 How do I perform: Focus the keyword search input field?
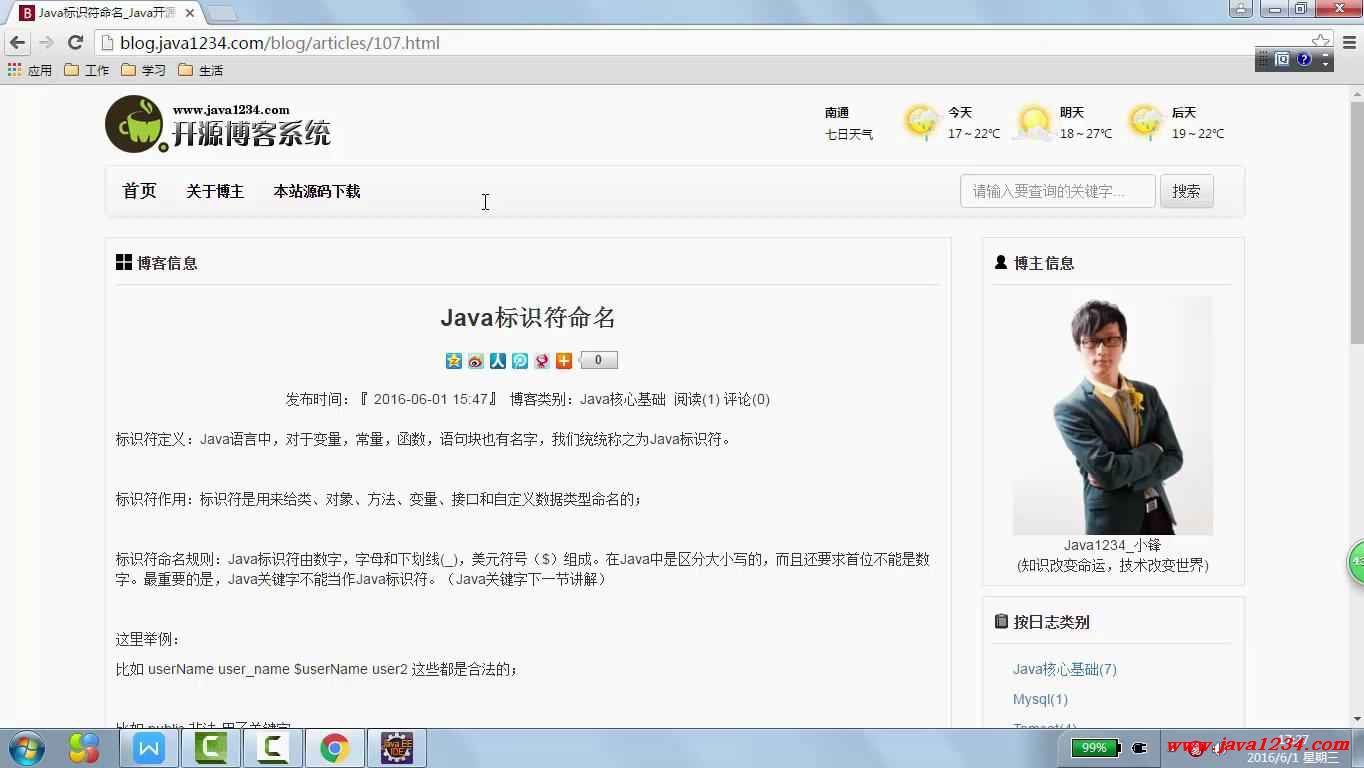(1057, 191)
